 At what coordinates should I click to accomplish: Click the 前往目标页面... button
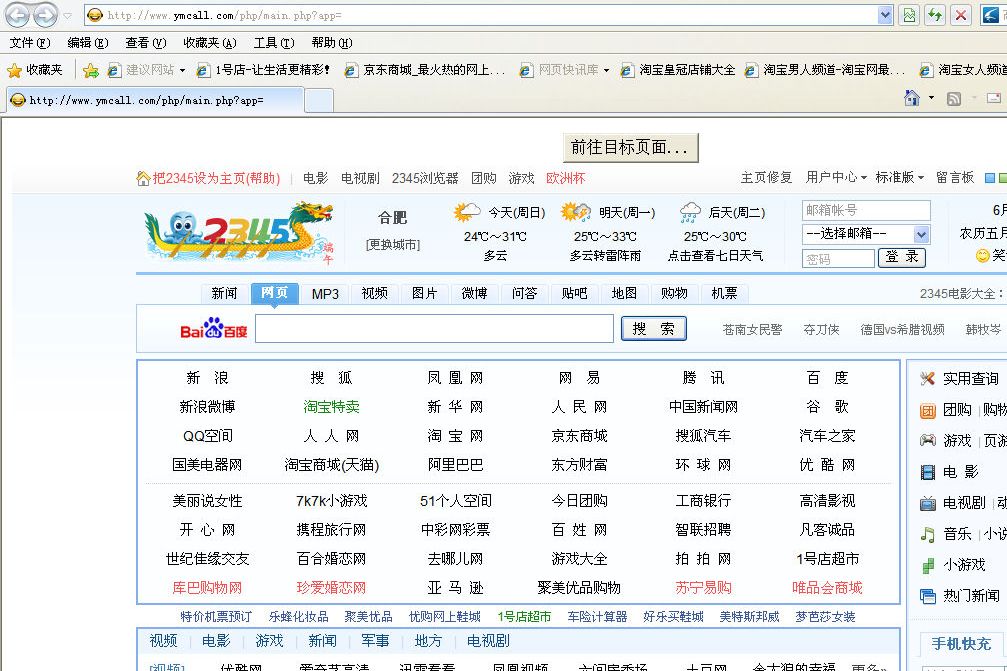[629, 147]
